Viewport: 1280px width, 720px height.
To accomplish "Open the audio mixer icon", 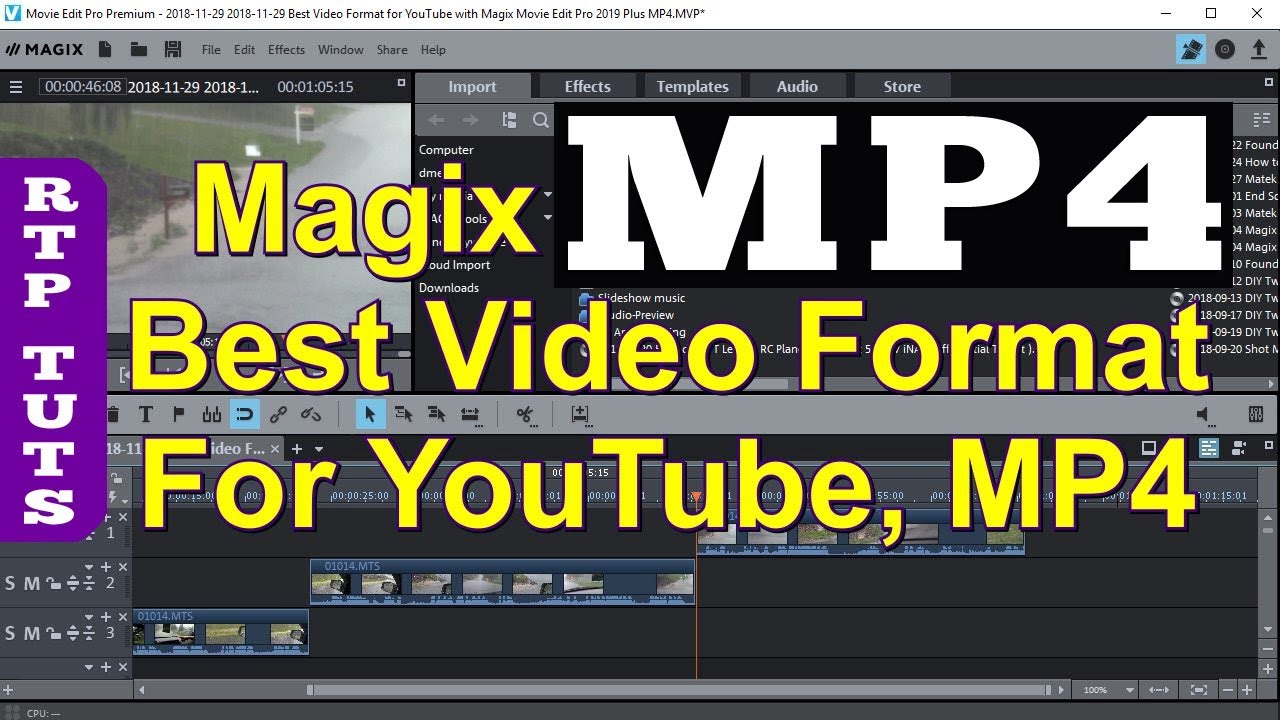I will [1256, 414].
